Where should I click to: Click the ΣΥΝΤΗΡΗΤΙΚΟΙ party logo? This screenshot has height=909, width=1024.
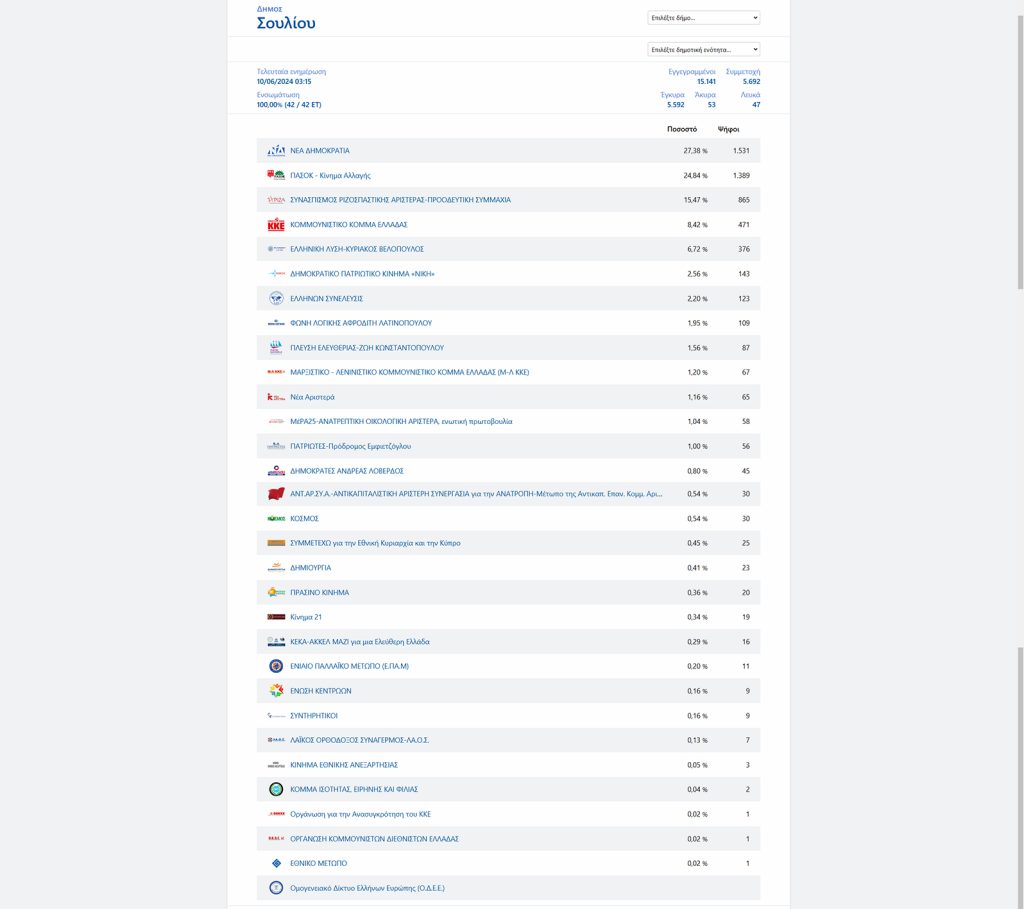tap(276, 716)
